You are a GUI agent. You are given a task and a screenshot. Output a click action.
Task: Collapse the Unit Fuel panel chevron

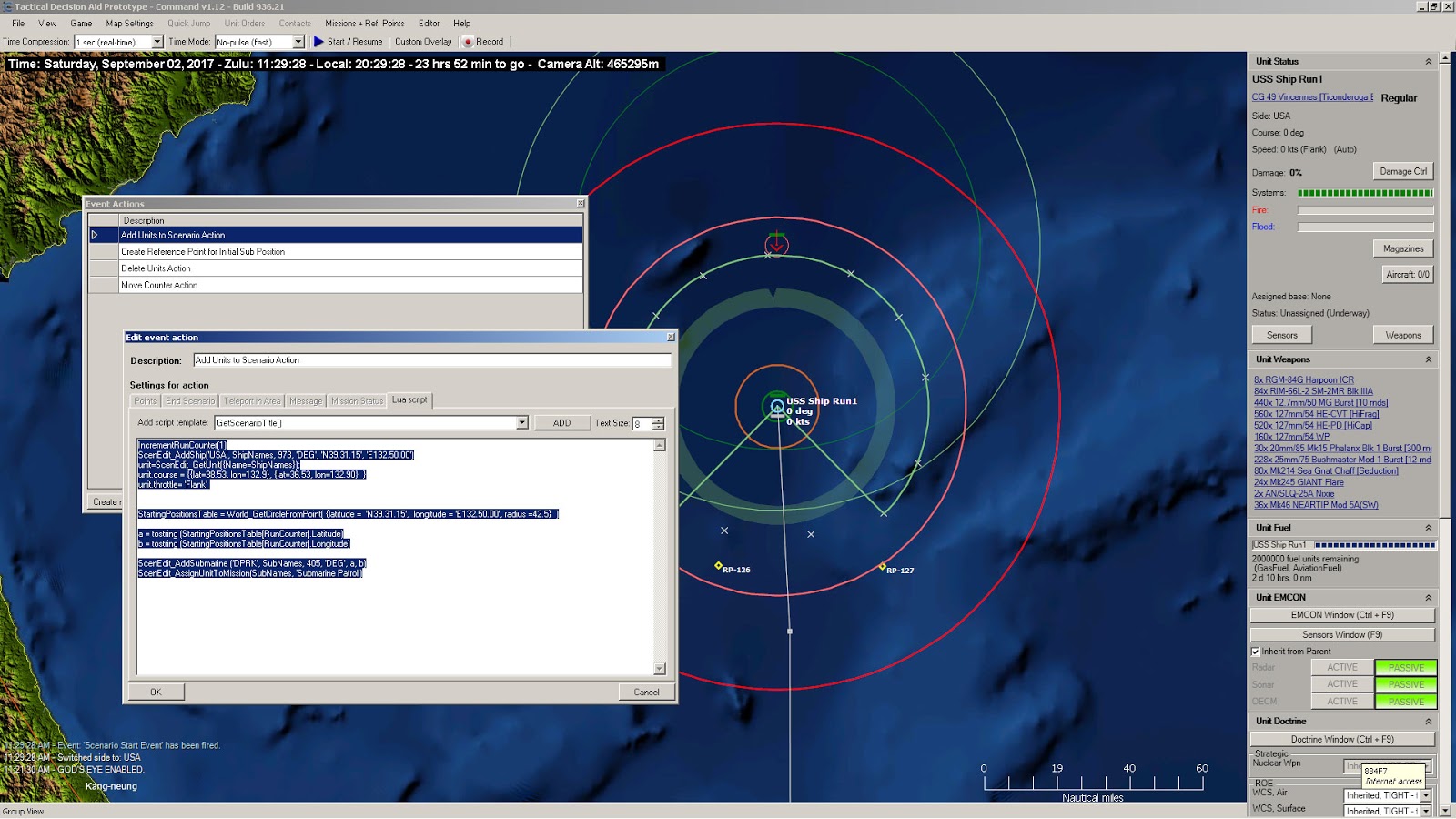[x=1428, y=528]
